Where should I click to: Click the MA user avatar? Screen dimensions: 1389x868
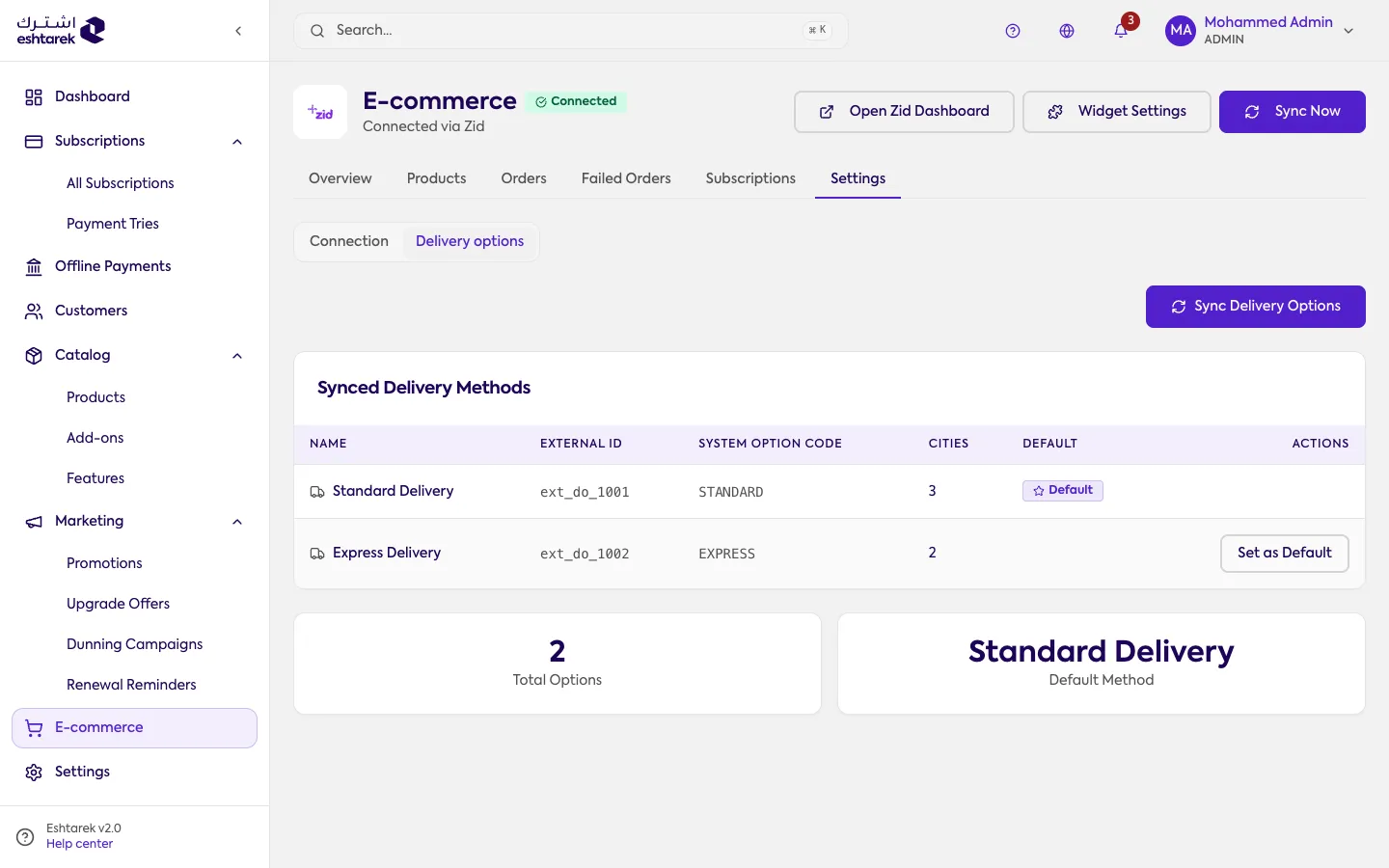1181,31
